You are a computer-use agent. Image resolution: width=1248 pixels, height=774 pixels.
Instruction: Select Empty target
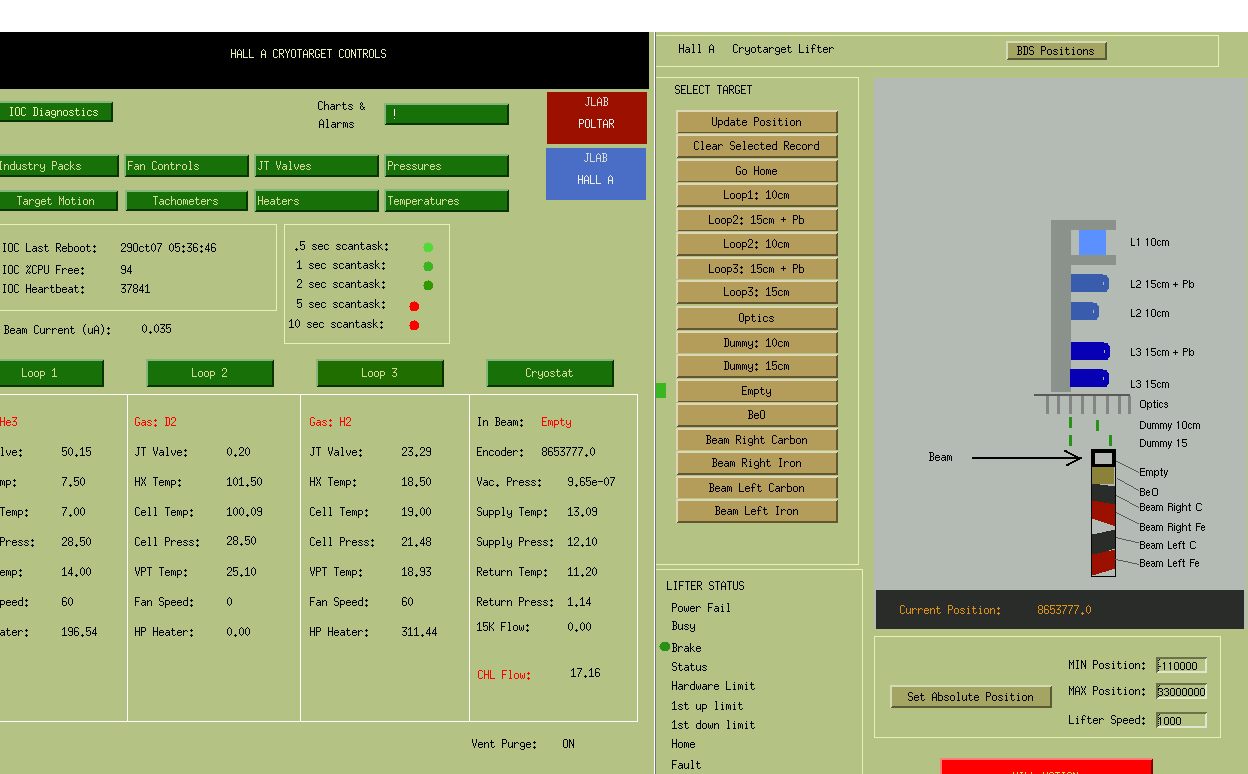757,391
